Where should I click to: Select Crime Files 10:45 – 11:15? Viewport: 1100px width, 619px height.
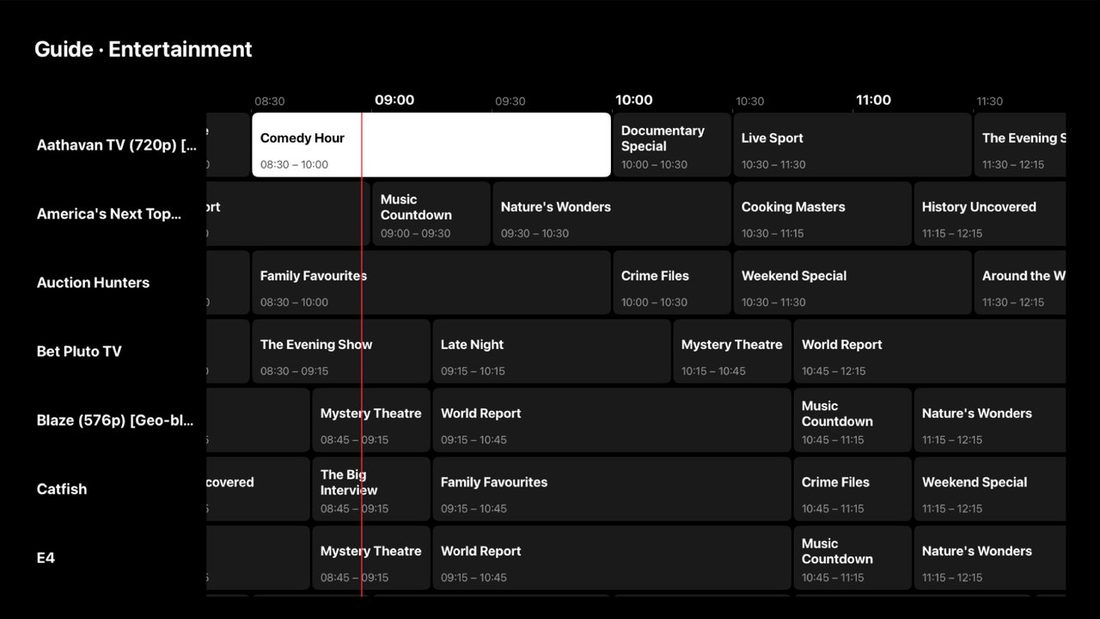pos(852,488)
